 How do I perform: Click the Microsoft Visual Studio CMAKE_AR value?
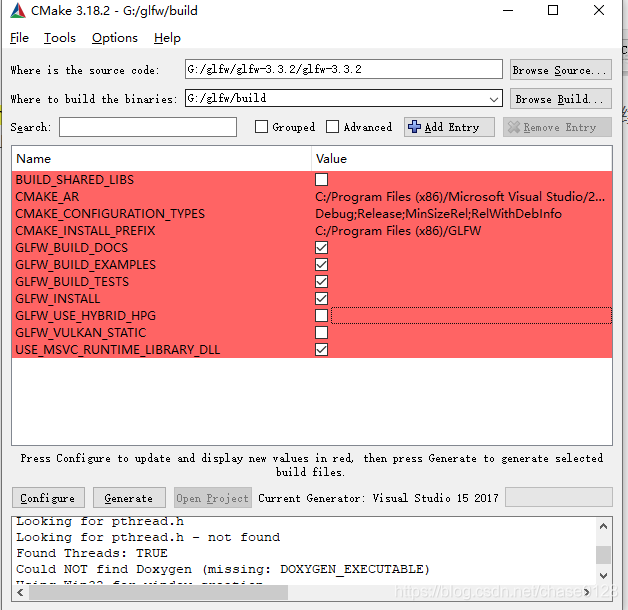(460, 197)
